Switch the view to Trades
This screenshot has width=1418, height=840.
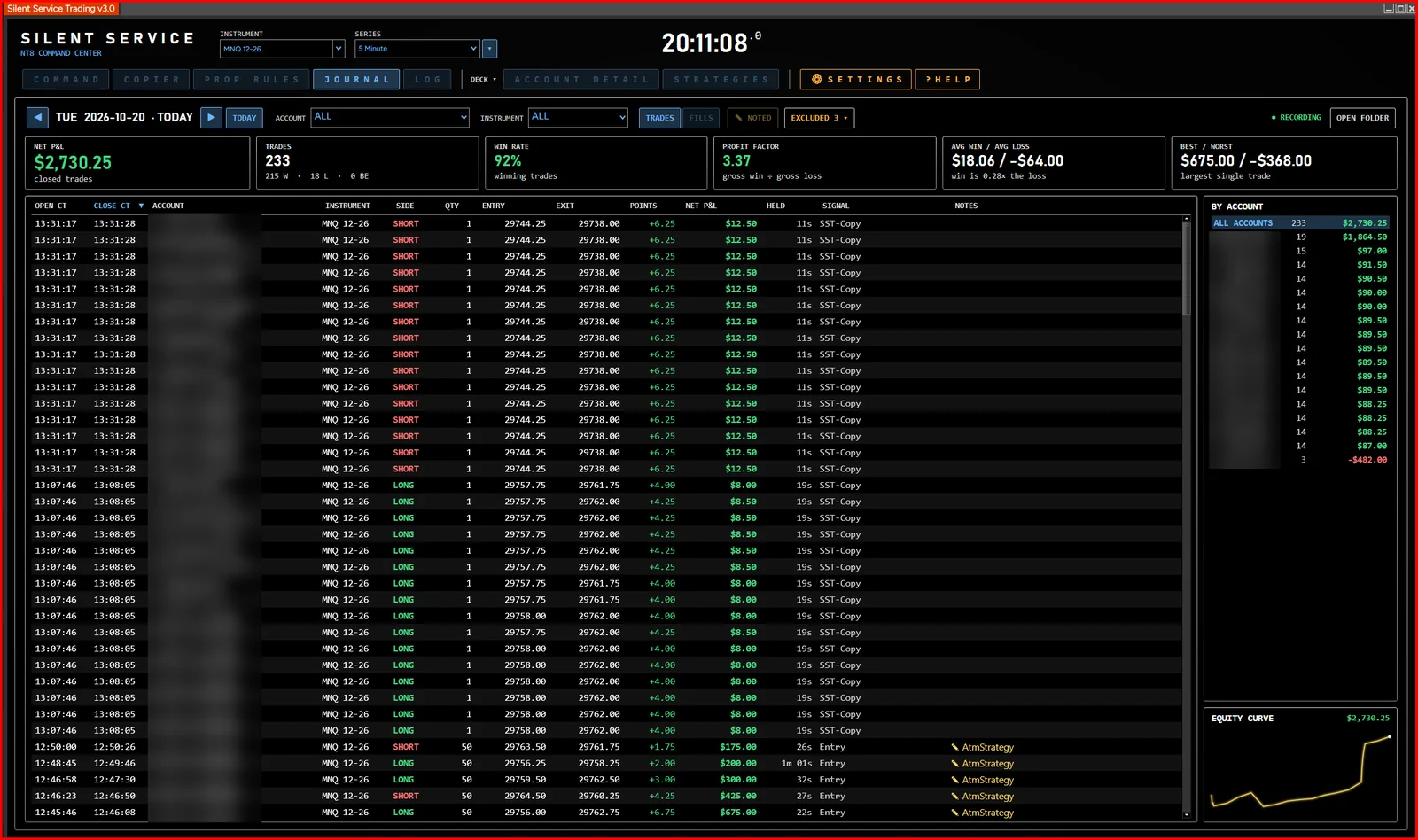point(659,118)
